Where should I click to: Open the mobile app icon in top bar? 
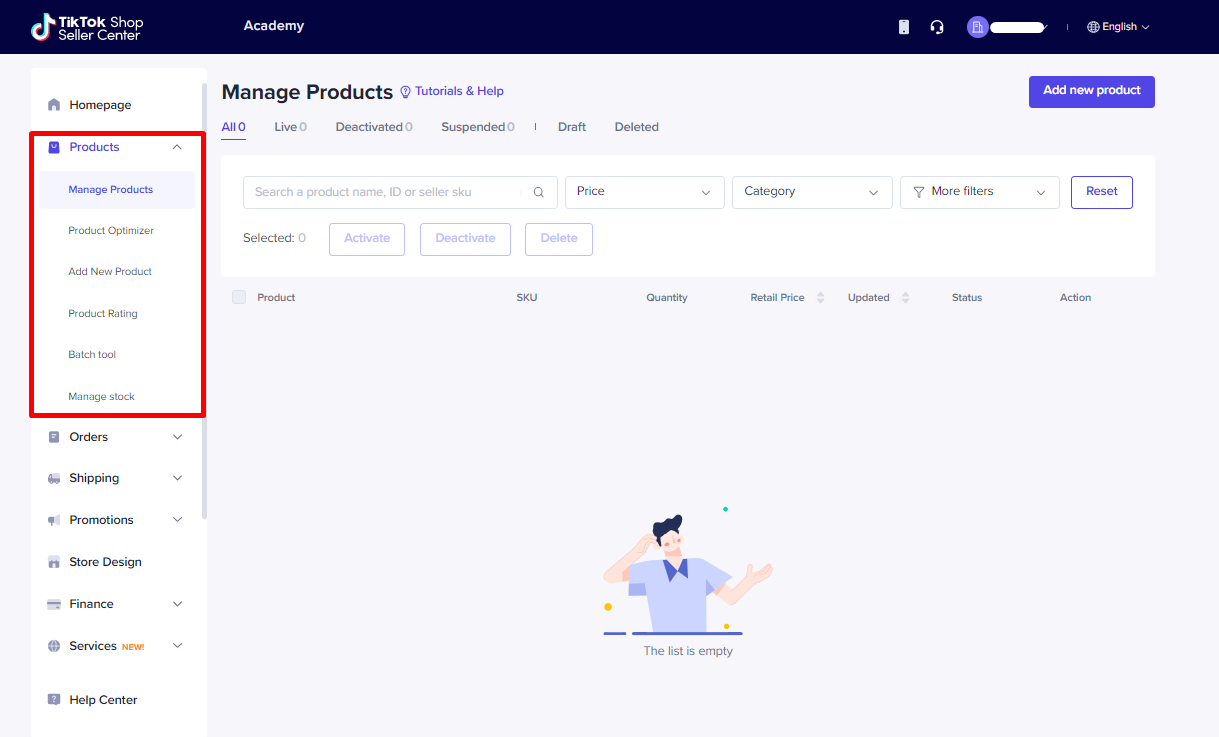pos(903,27)
